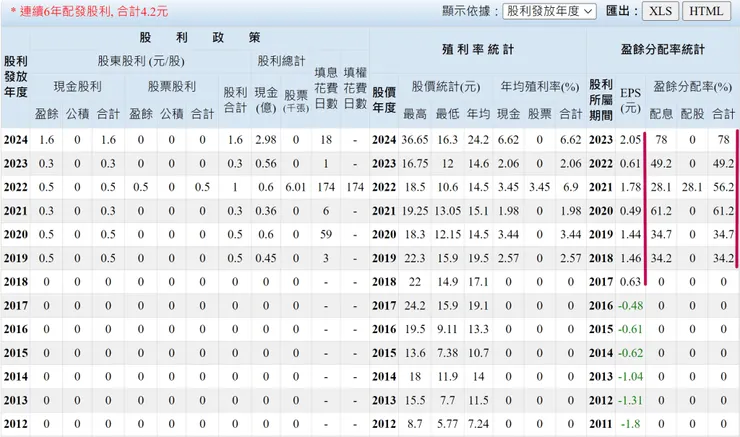The width and height of the screenshot is (740, 437).
Task: Click the 盈餘分配率(%) header
Action: click(x=692, y=86)
